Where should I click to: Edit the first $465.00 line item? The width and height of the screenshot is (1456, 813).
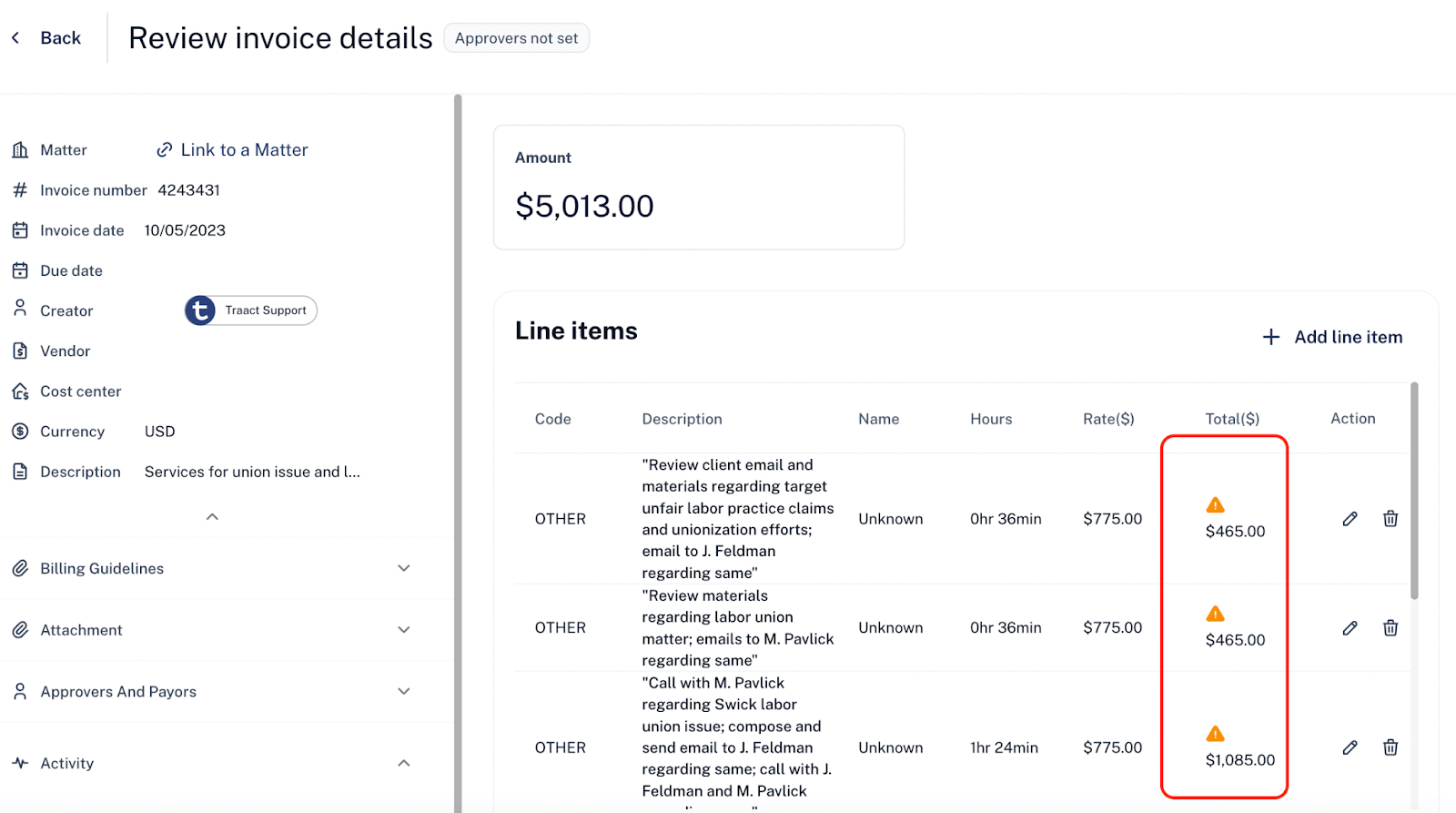[1350, 519]
